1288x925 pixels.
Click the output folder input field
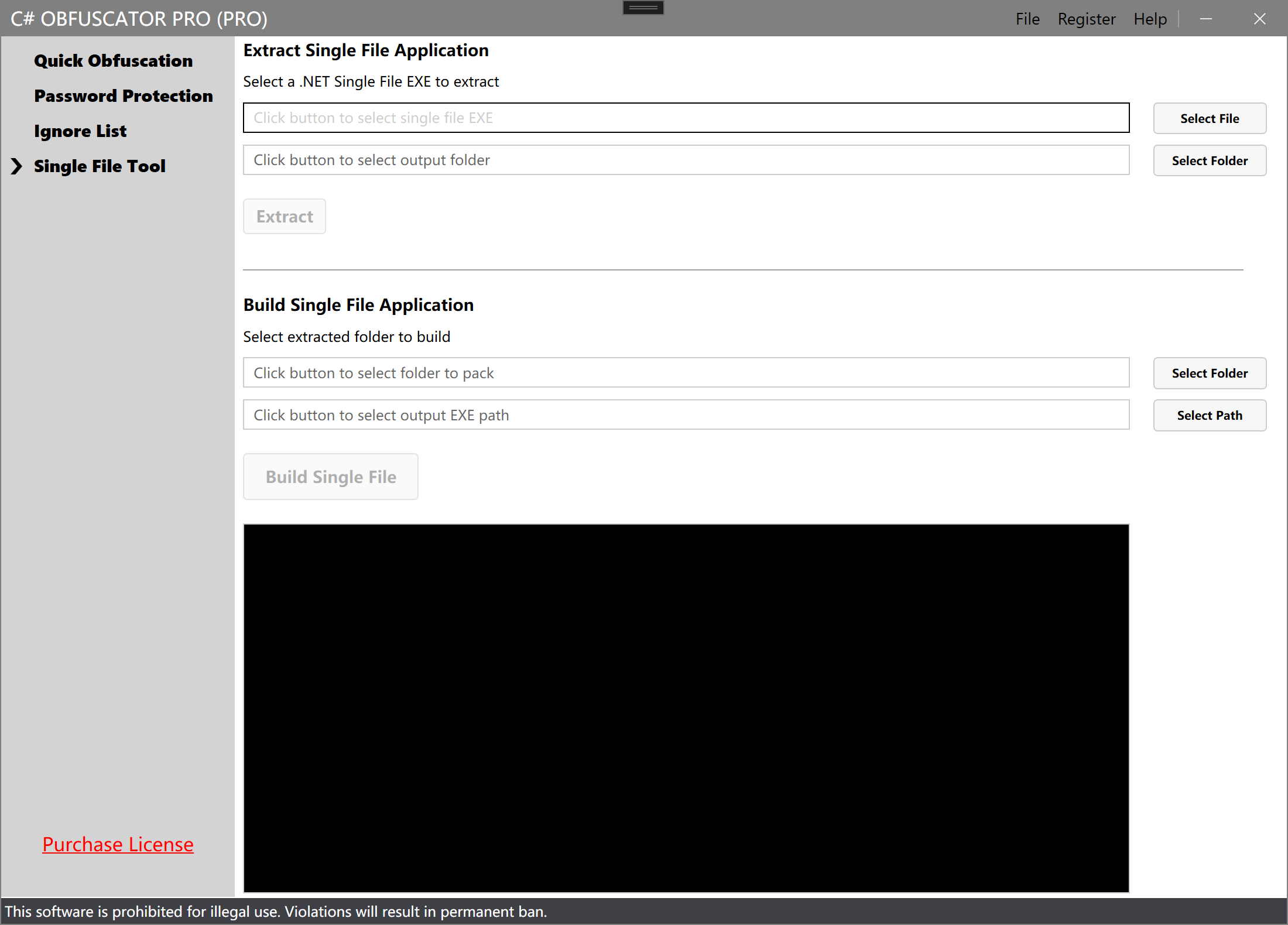pyautogui.click(x=685, y=159)
